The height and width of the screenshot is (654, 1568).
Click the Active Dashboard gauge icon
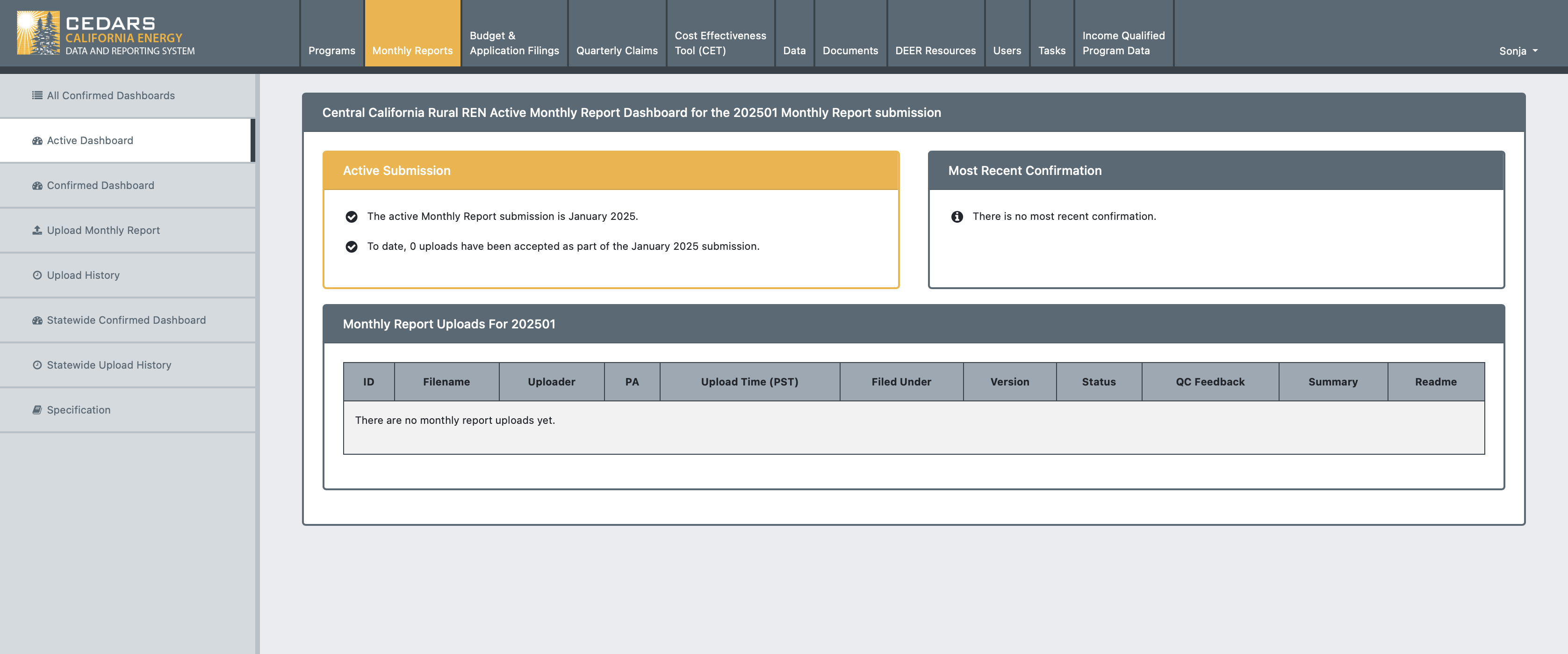(37, 141)
